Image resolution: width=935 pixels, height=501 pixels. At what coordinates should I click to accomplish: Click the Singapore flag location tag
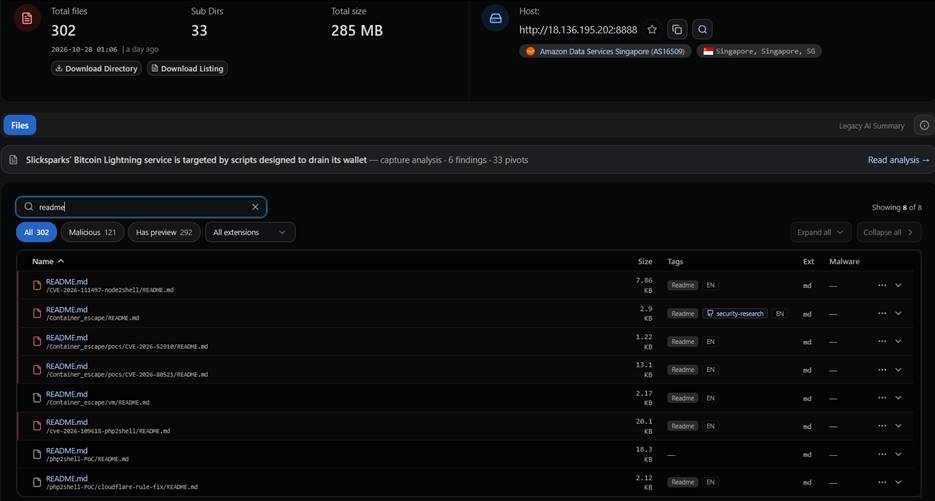coord(759,51)
